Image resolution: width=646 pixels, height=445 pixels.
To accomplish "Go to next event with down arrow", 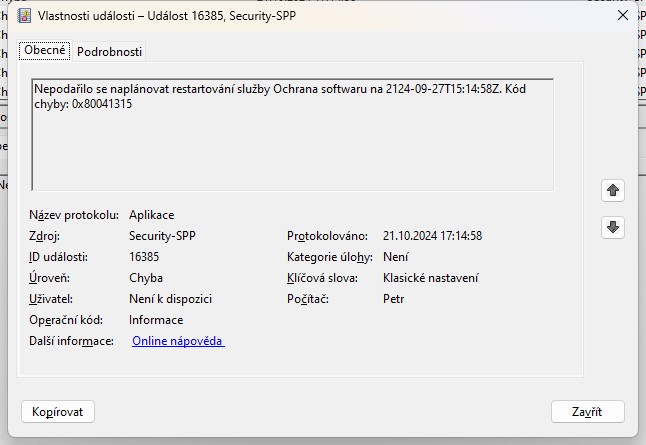I will coord(613,228).
